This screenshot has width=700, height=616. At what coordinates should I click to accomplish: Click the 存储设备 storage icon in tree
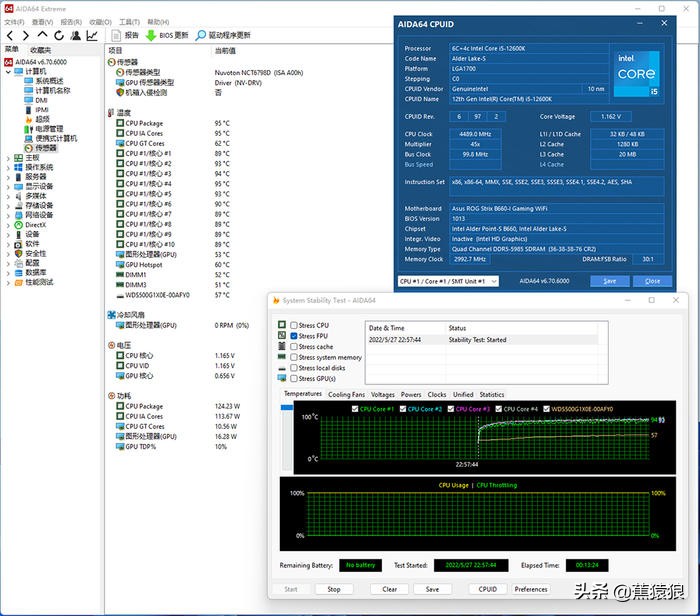(18, 206)
